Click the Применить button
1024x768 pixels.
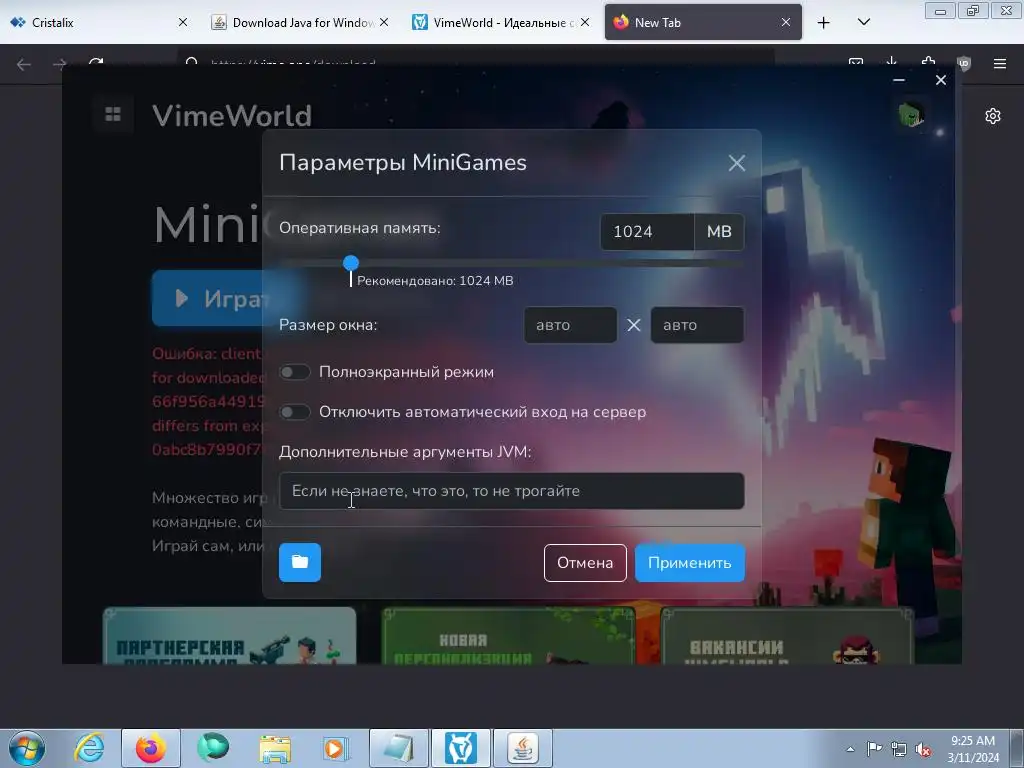point(690,563)
